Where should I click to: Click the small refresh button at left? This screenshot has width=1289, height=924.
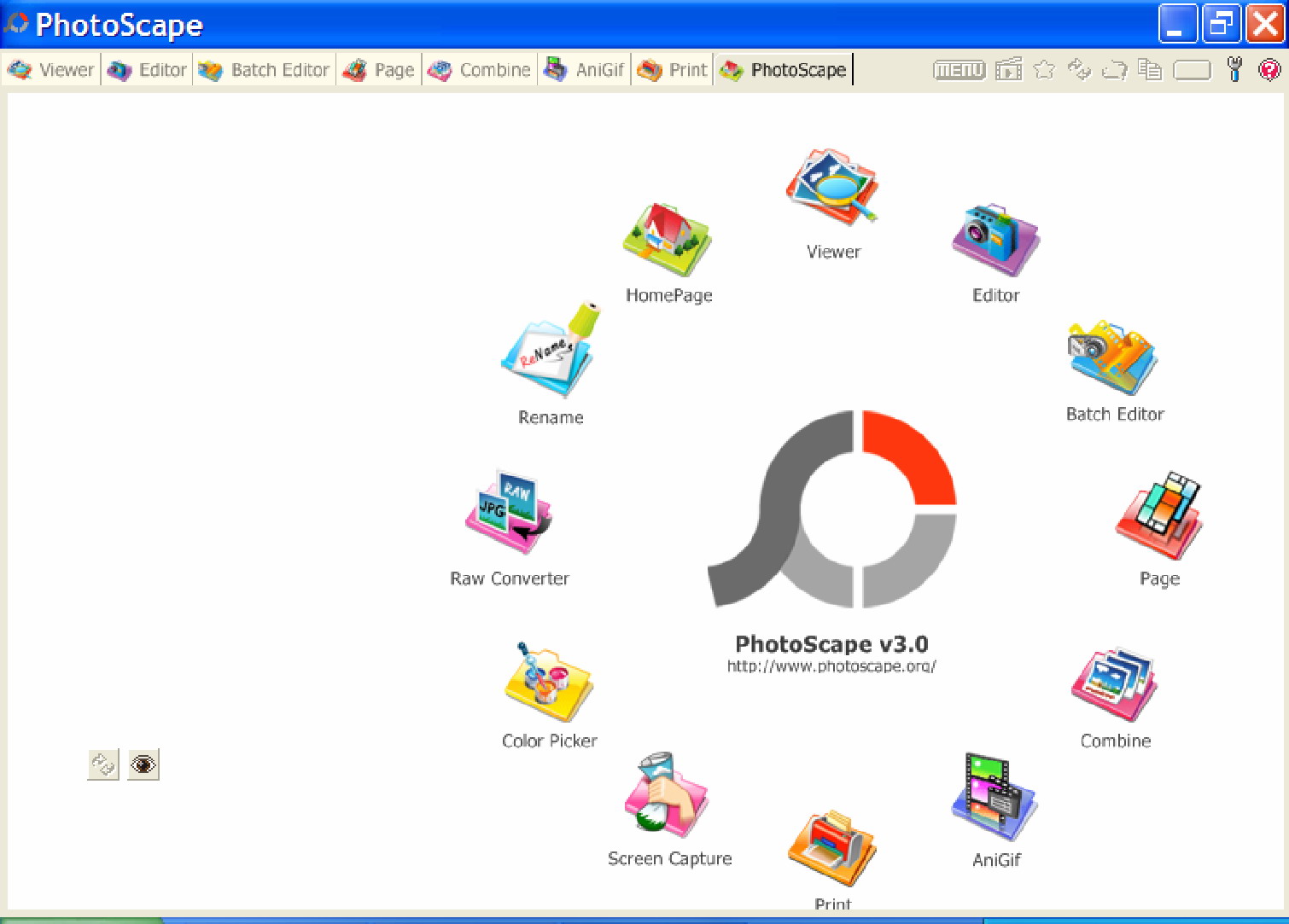[x=103, y=764]
